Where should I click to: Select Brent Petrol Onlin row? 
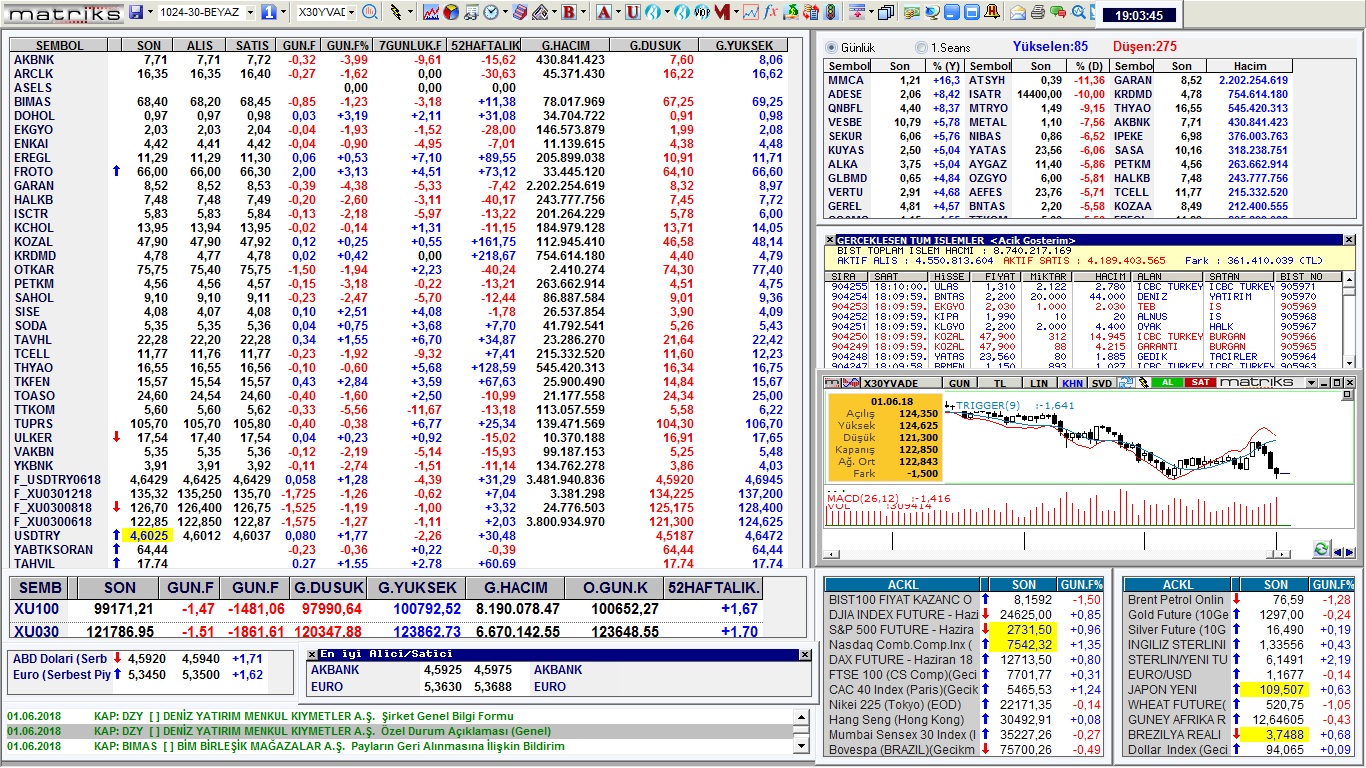[1240, 600]
